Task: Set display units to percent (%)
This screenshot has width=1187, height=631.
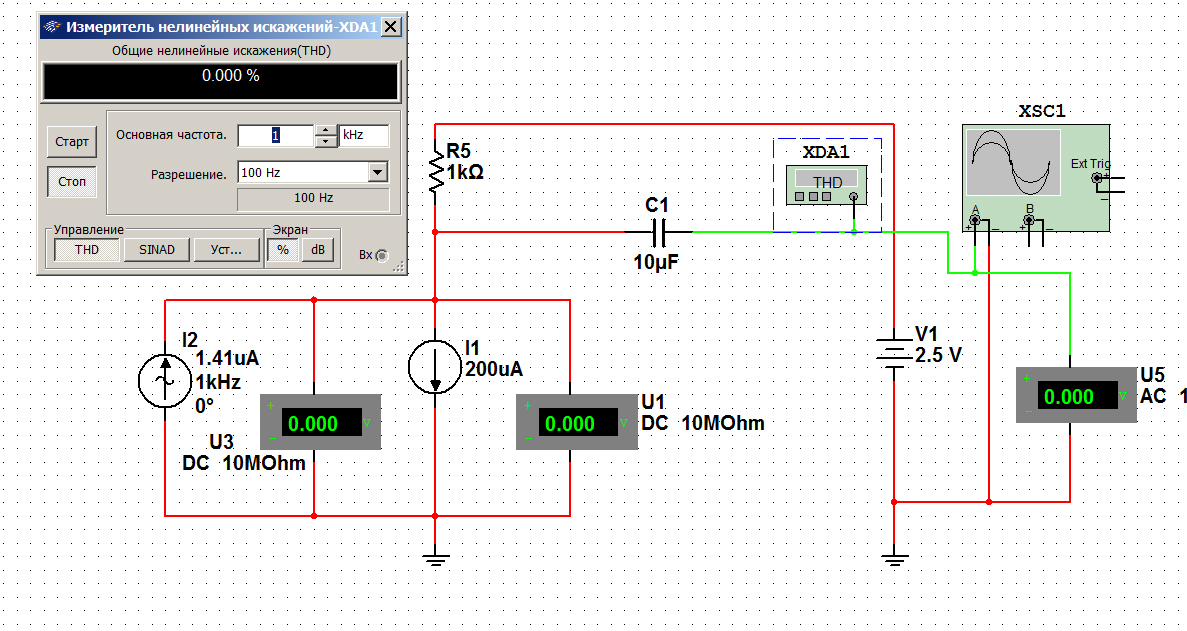Action: coord(282,250)
